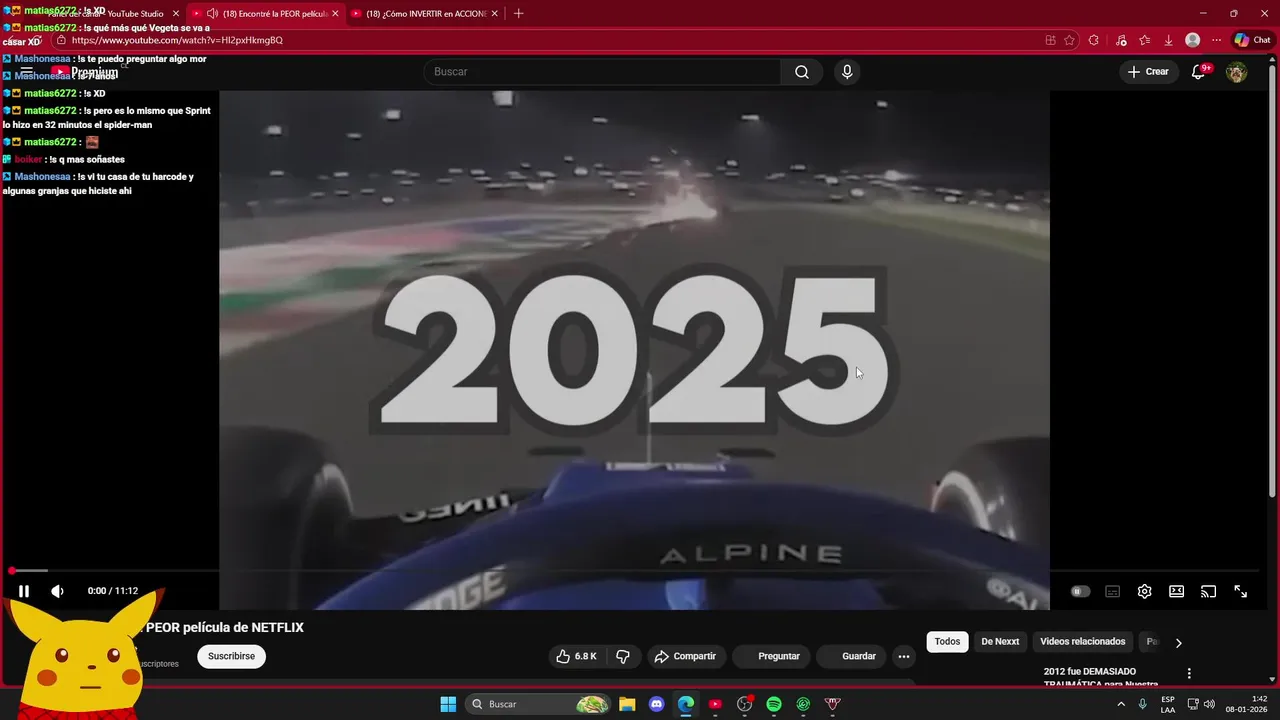Open YouTube notifications bell
Image resolution: width=1280 pixels, height=720 pixels.
(x=1199, y=72)
